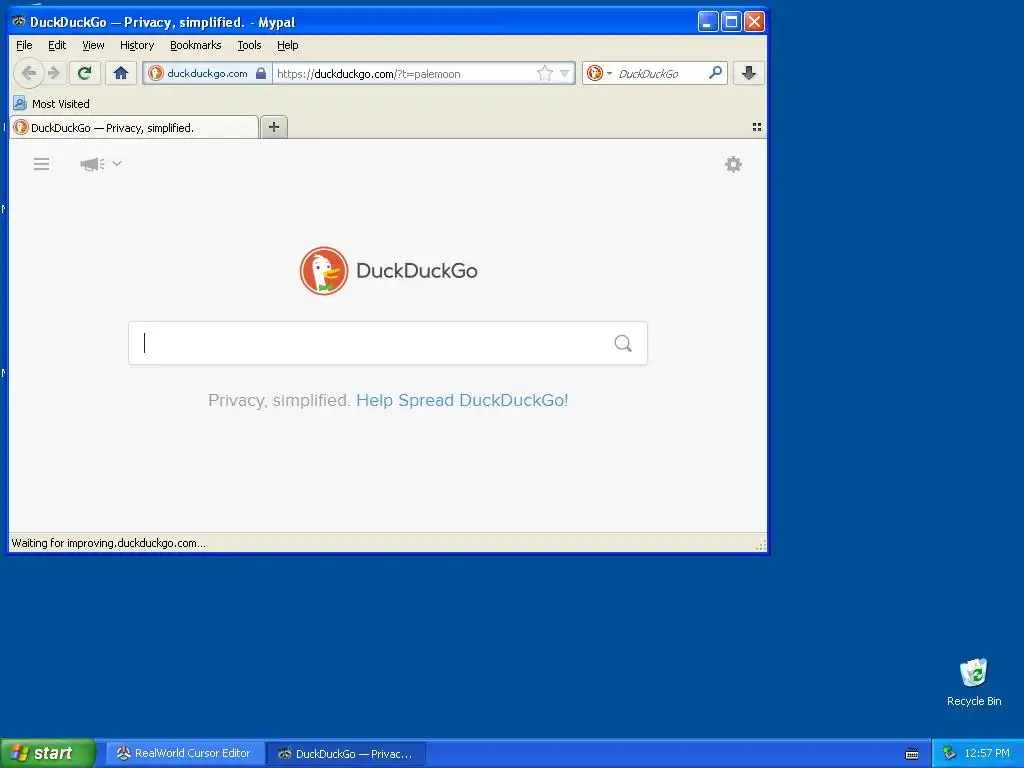Image resolution: width=1024 pixels, height=768 pixels.
Task: Click the toolbar search magnifier icon
Action: click(x=716, y=72)
